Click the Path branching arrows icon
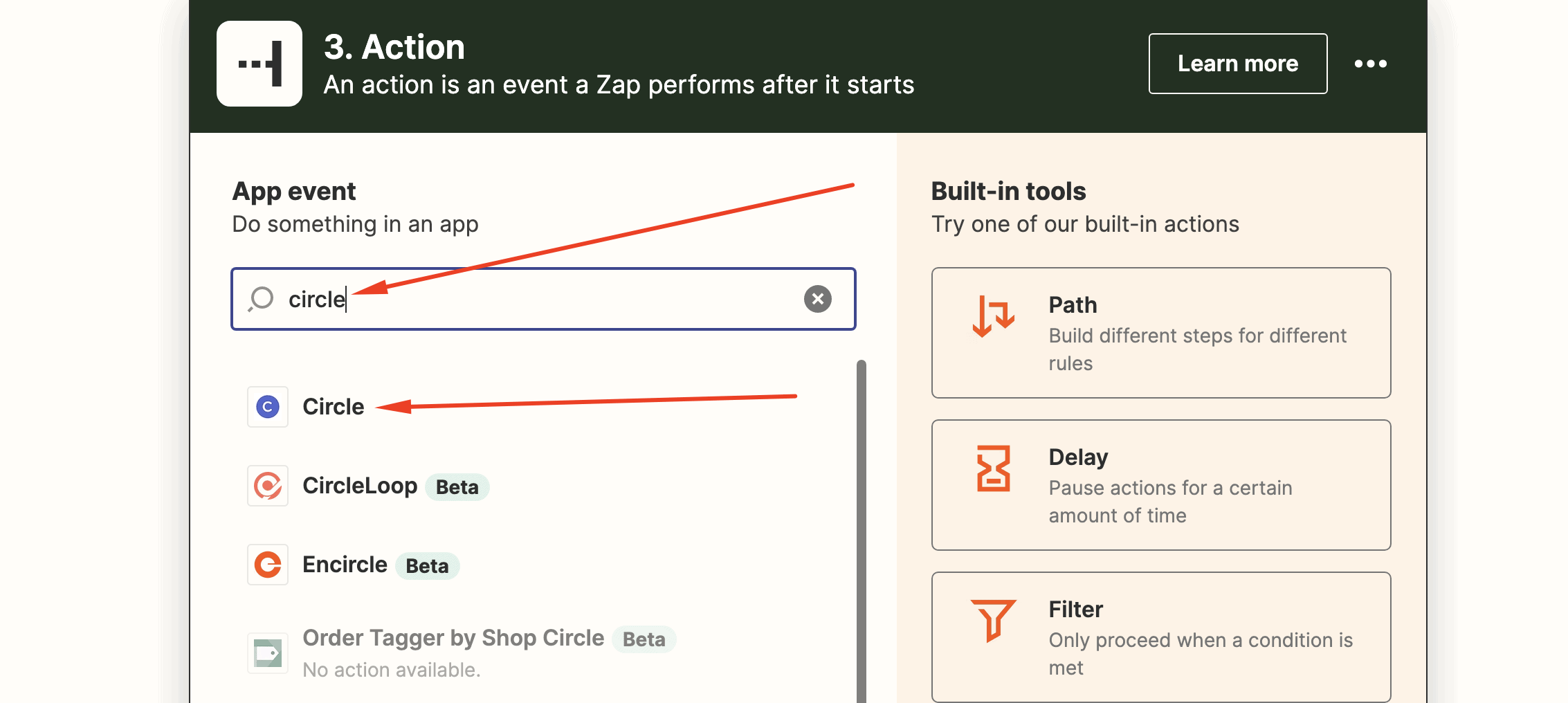The width and height of the screenshot is (1568, 703). pyautogui.click(x=994, y=316)
